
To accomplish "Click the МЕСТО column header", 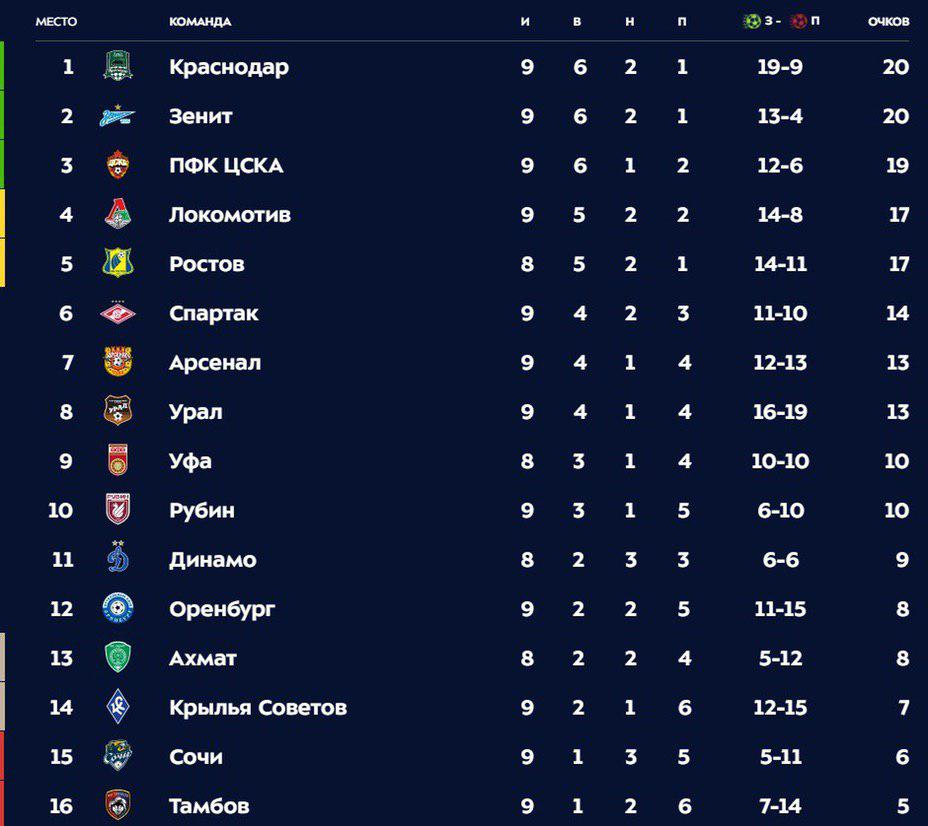I will (56, 22).
